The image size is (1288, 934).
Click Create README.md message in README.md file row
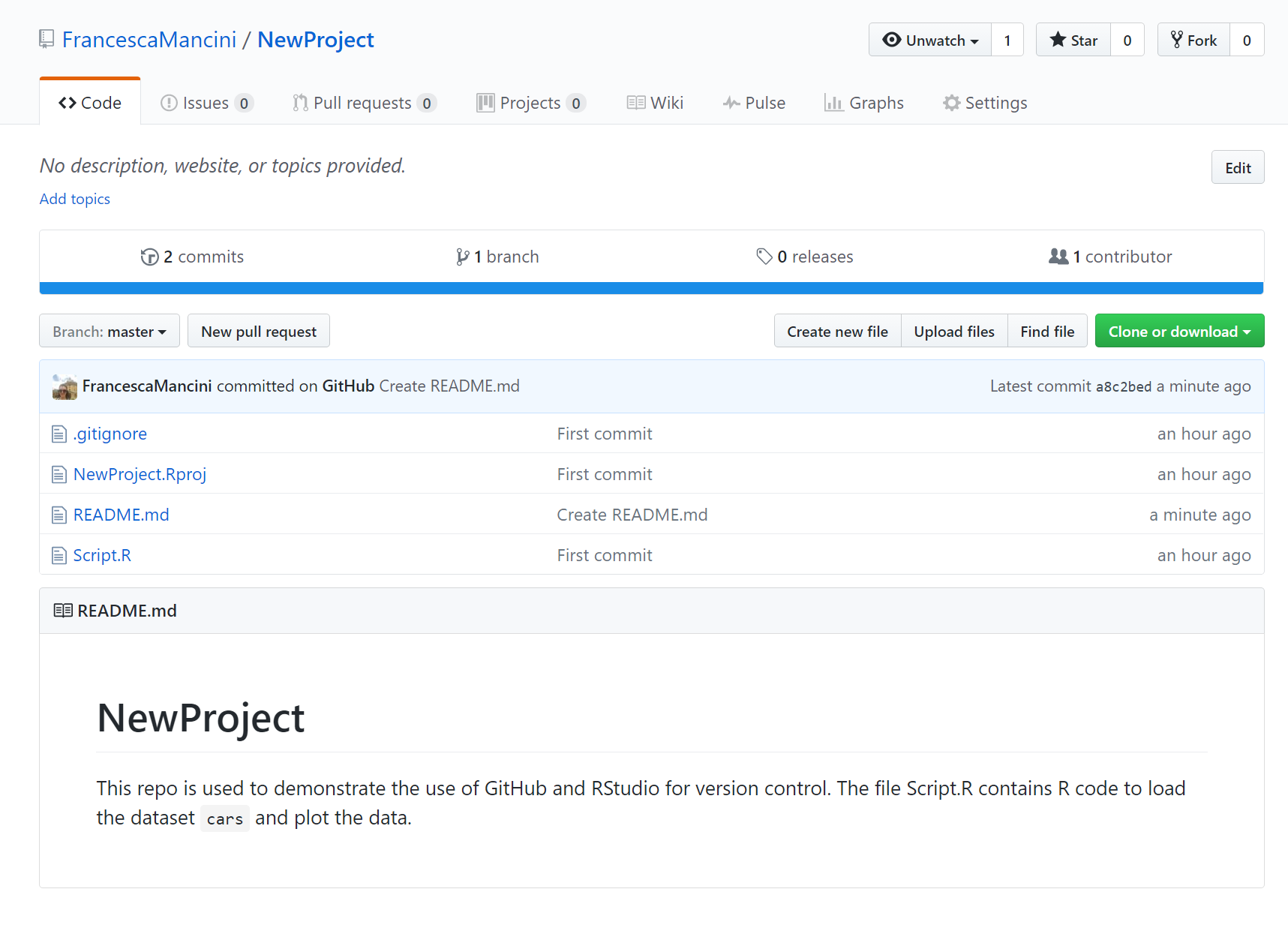[x=632, y=515]
